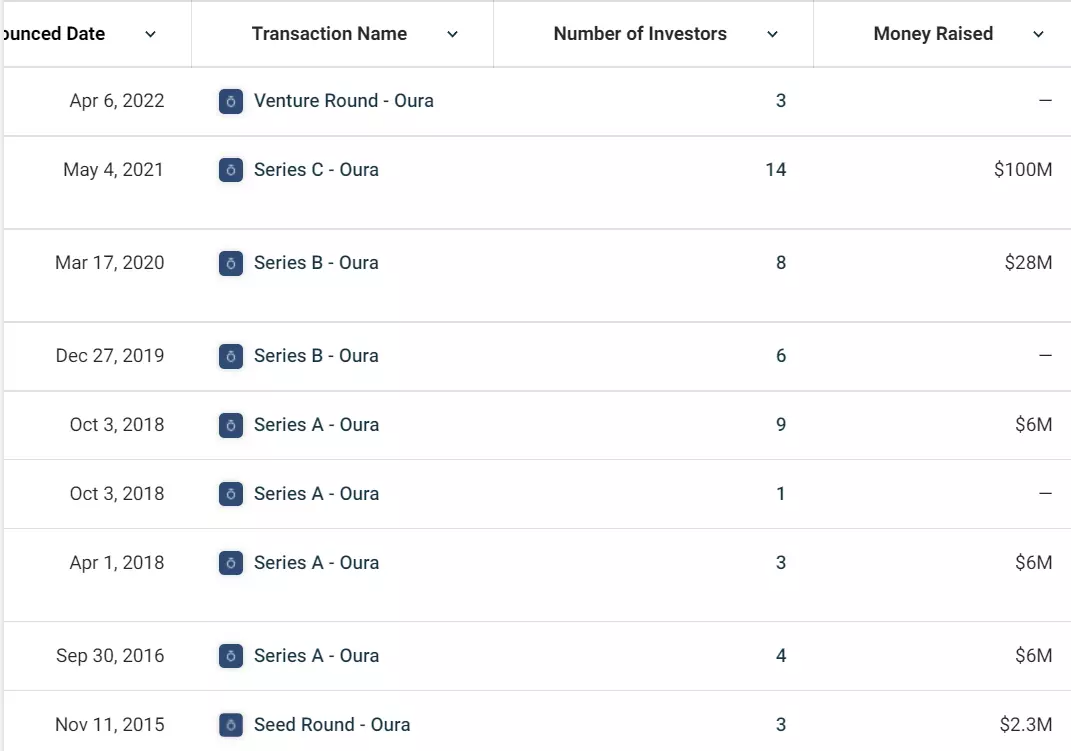1071x751 pixels.
Task: Click Oura icon in Oct 3, 2018 nine-investor row
Action: click(x=231, y=425)
